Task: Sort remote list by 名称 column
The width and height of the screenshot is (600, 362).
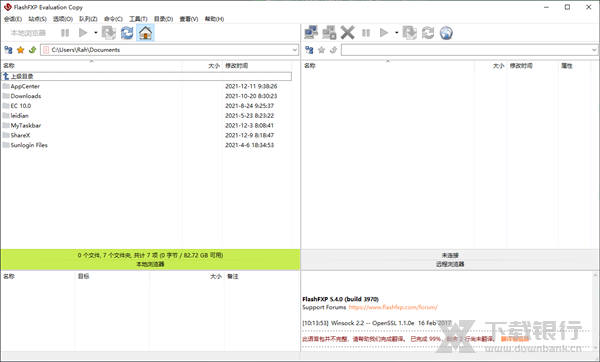Action: pos(388,66)
